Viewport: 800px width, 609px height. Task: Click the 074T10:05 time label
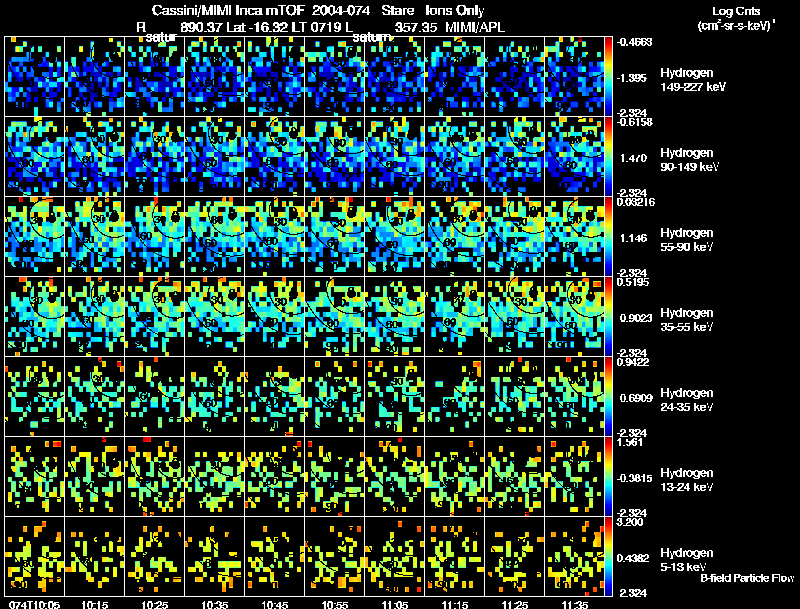(x=35, y=605)
